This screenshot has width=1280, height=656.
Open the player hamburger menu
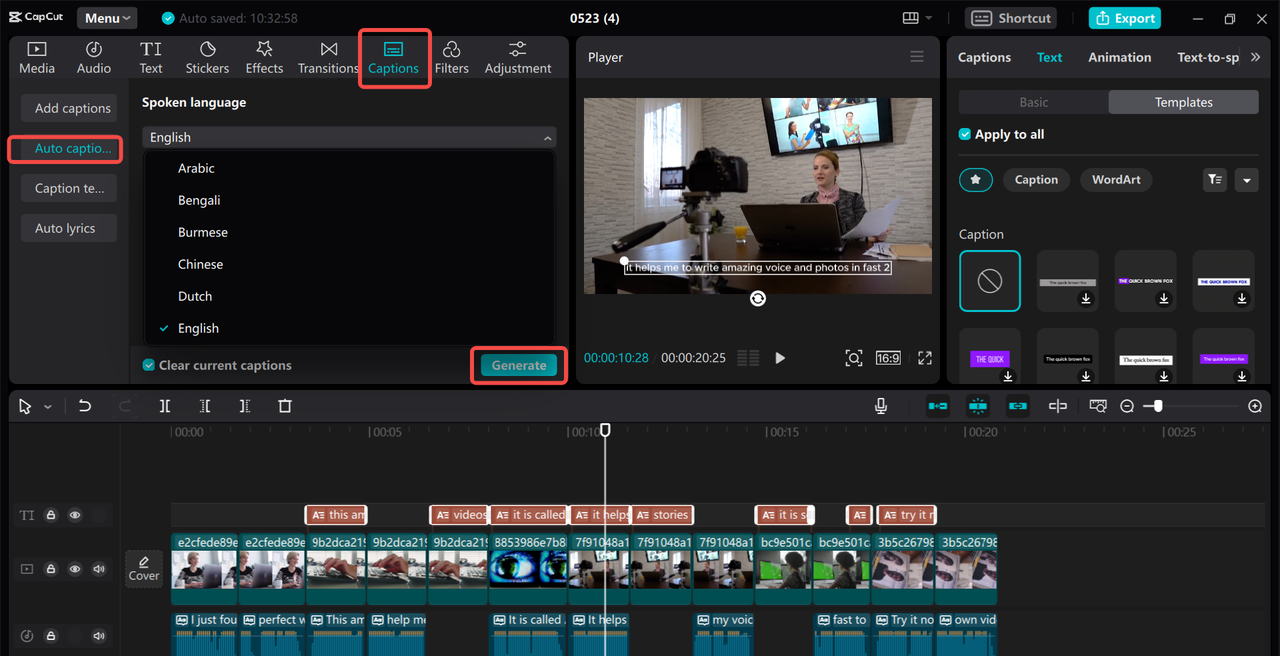point(917,57)
